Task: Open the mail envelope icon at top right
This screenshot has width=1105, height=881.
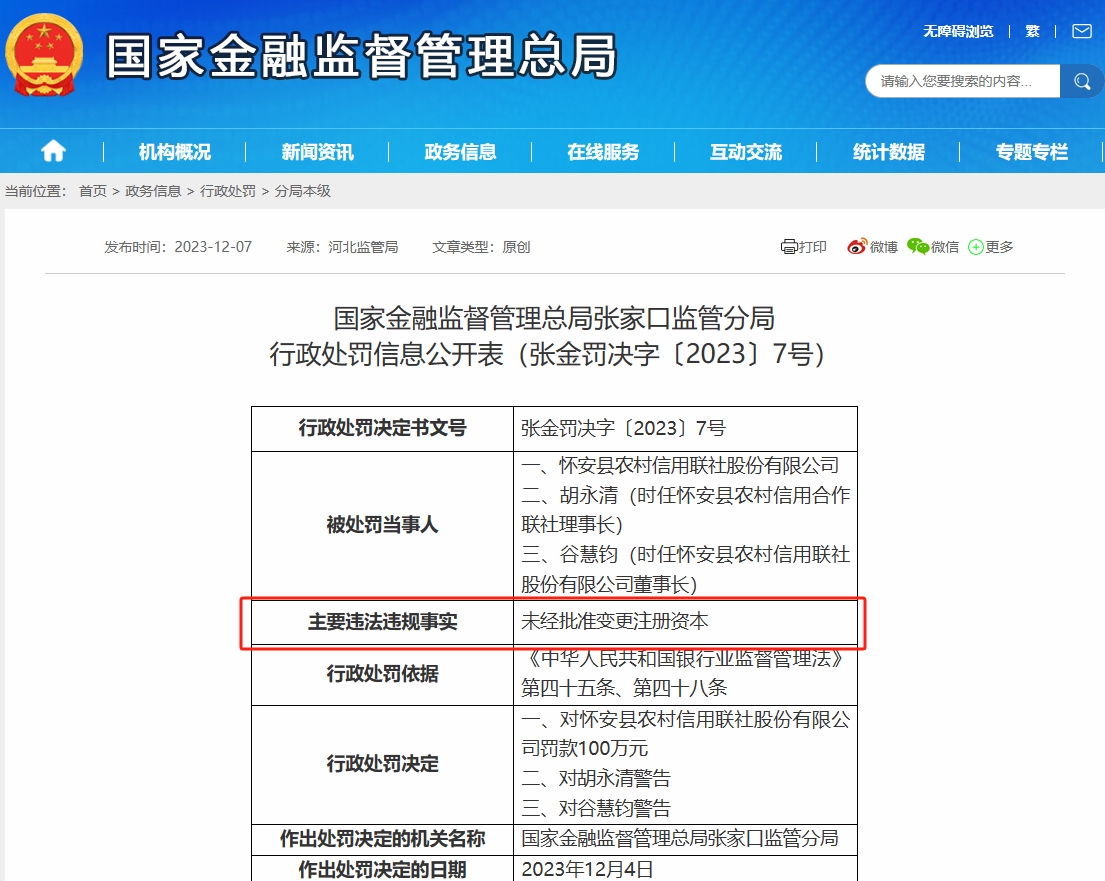Action: (x=1081, y=31)
